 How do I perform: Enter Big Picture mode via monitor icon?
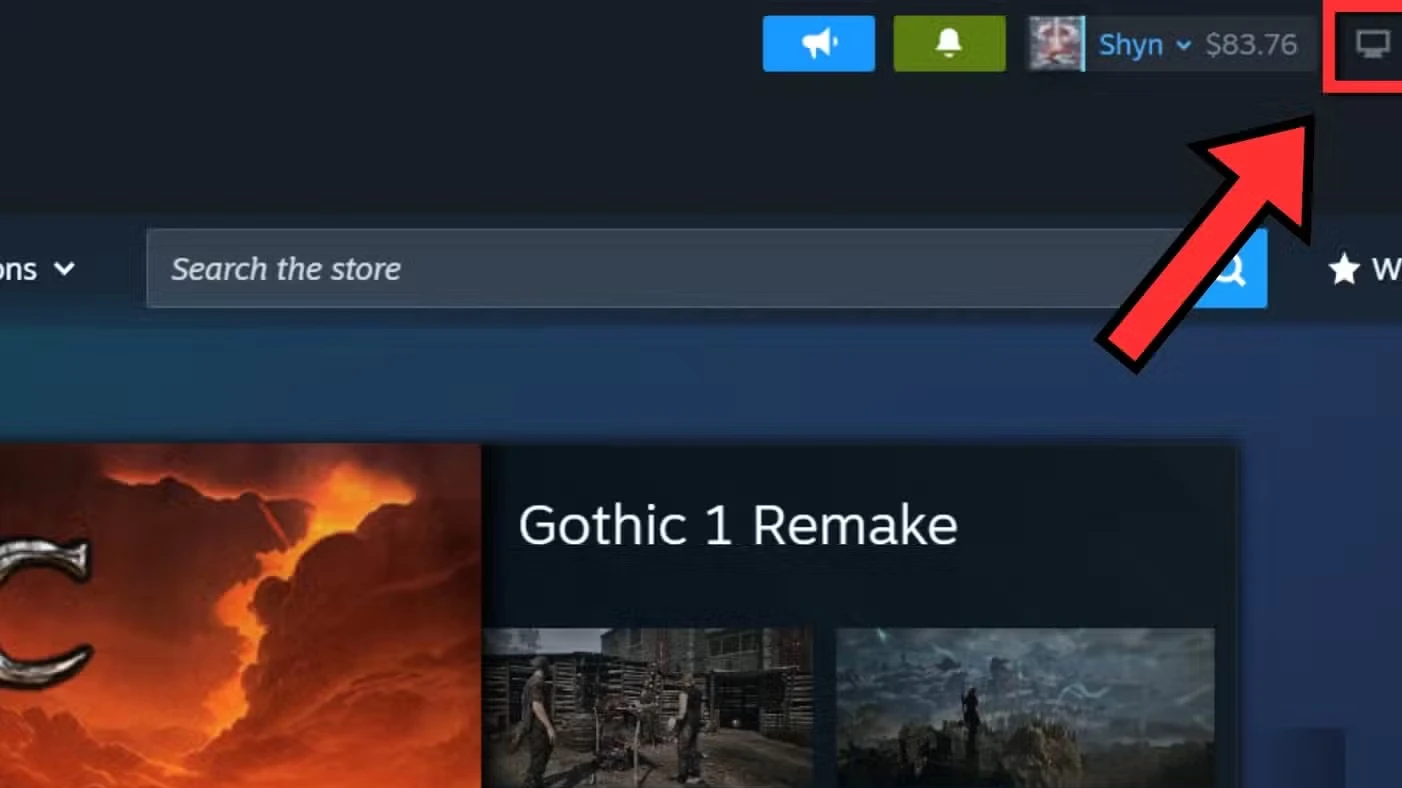[x=1372, y=44]
